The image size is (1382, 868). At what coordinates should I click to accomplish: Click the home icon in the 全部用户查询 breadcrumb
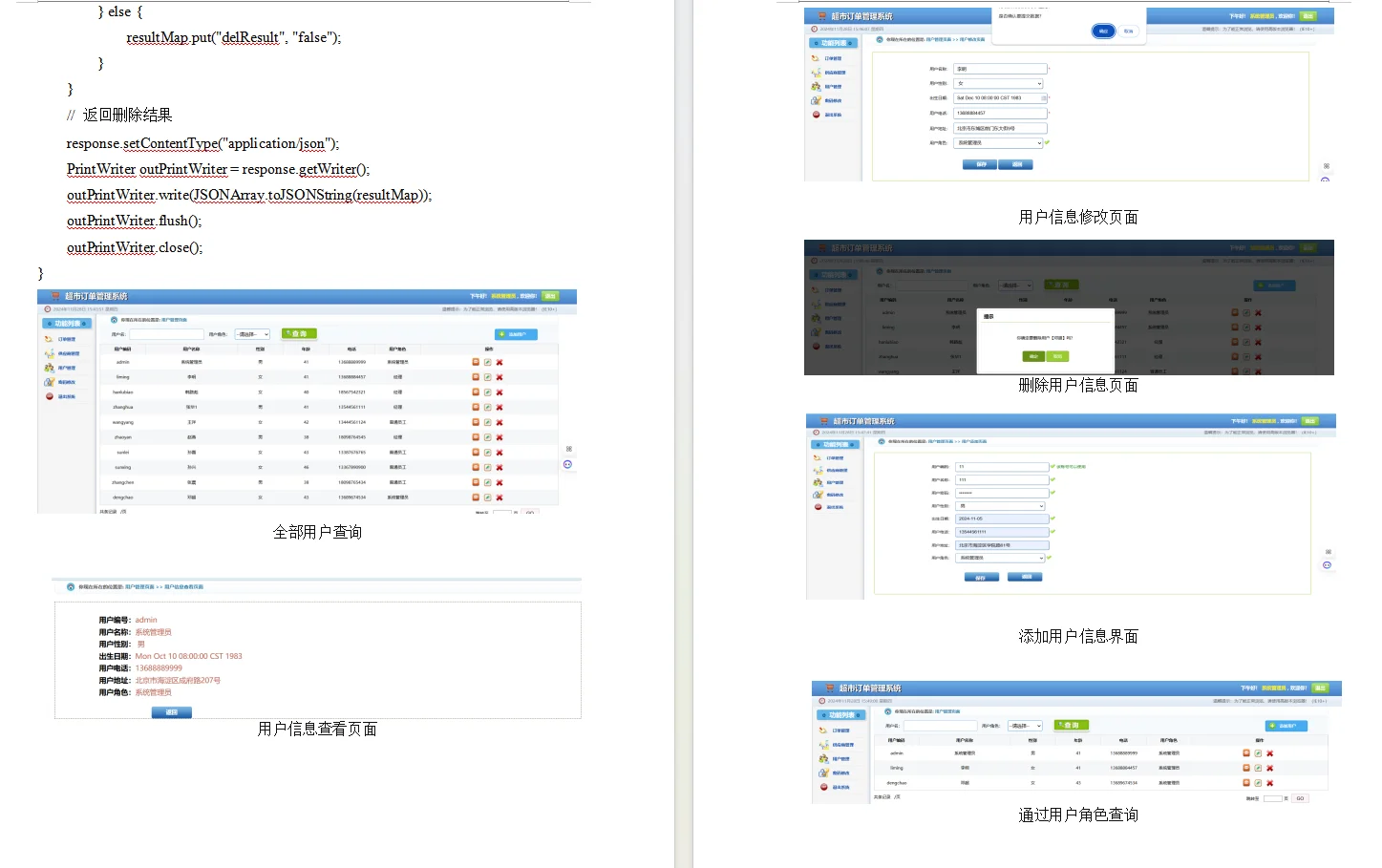pos(115,320)
